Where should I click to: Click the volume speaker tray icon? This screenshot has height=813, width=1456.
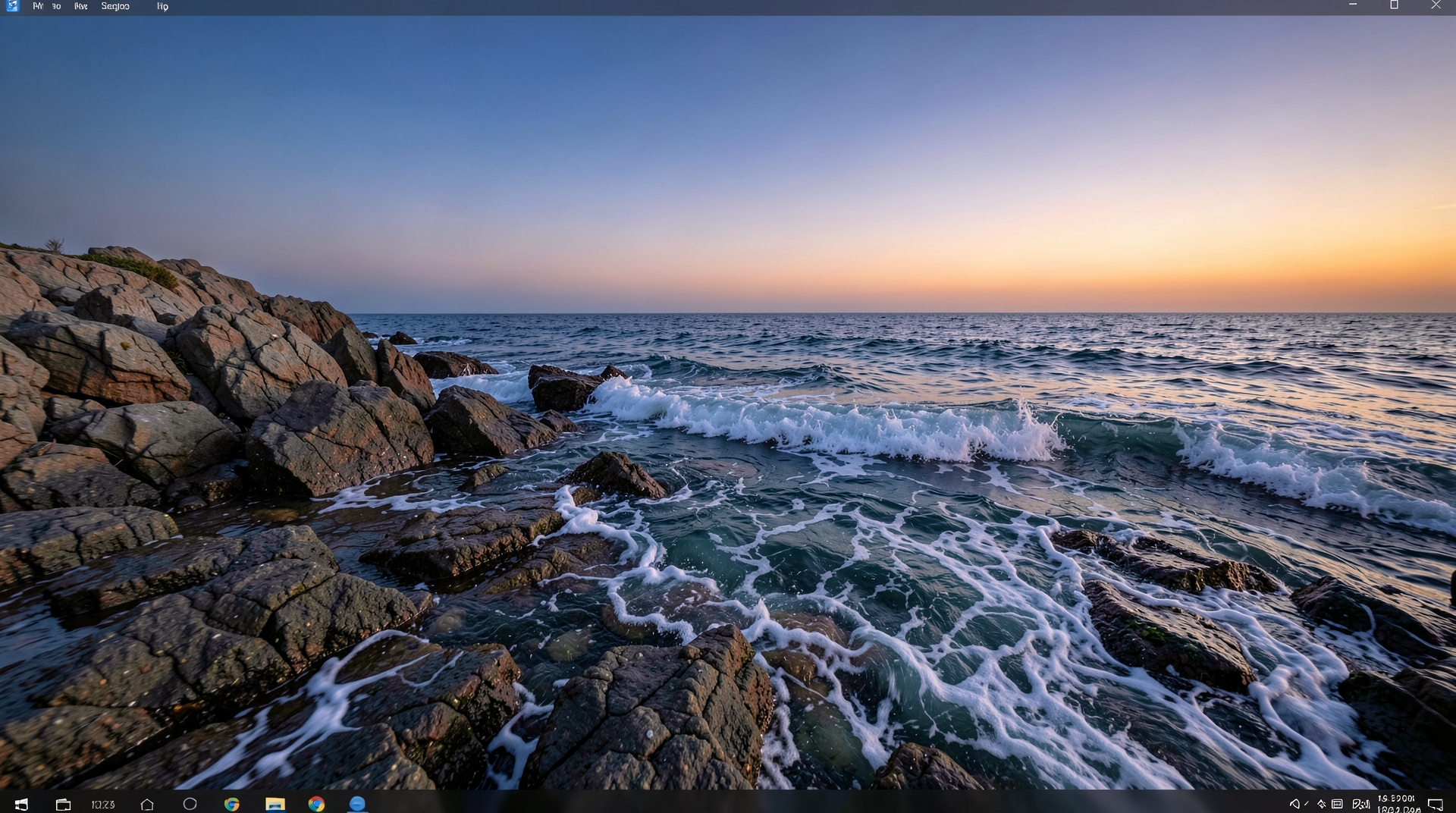point(1295,804)
